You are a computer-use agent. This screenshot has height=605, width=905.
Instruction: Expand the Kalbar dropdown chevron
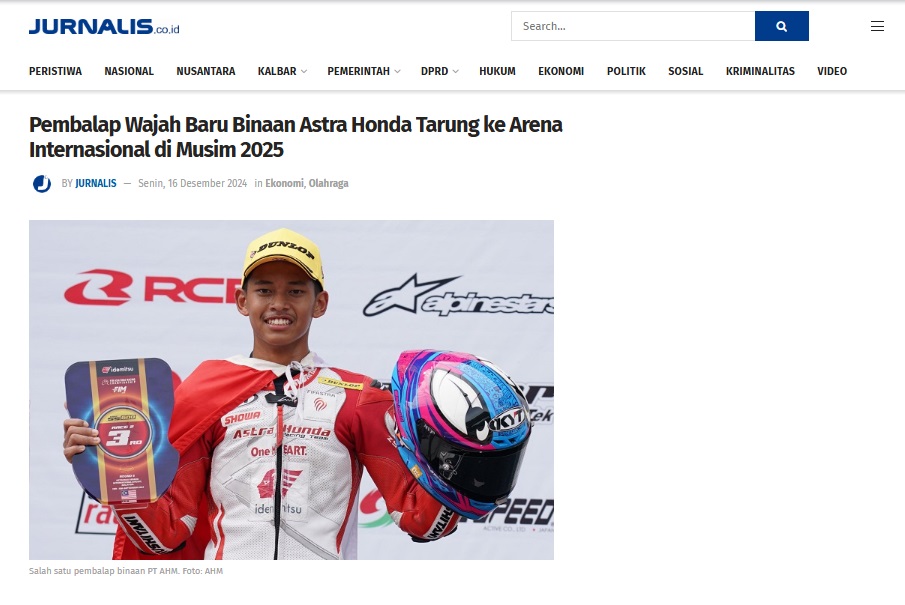(304, 72)
